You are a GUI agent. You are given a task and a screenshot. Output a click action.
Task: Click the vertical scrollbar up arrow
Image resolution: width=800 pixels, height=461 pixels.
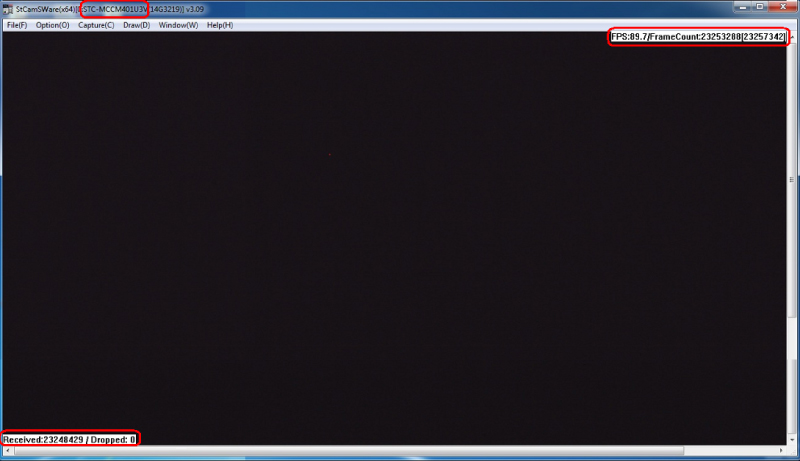(793, 37)
